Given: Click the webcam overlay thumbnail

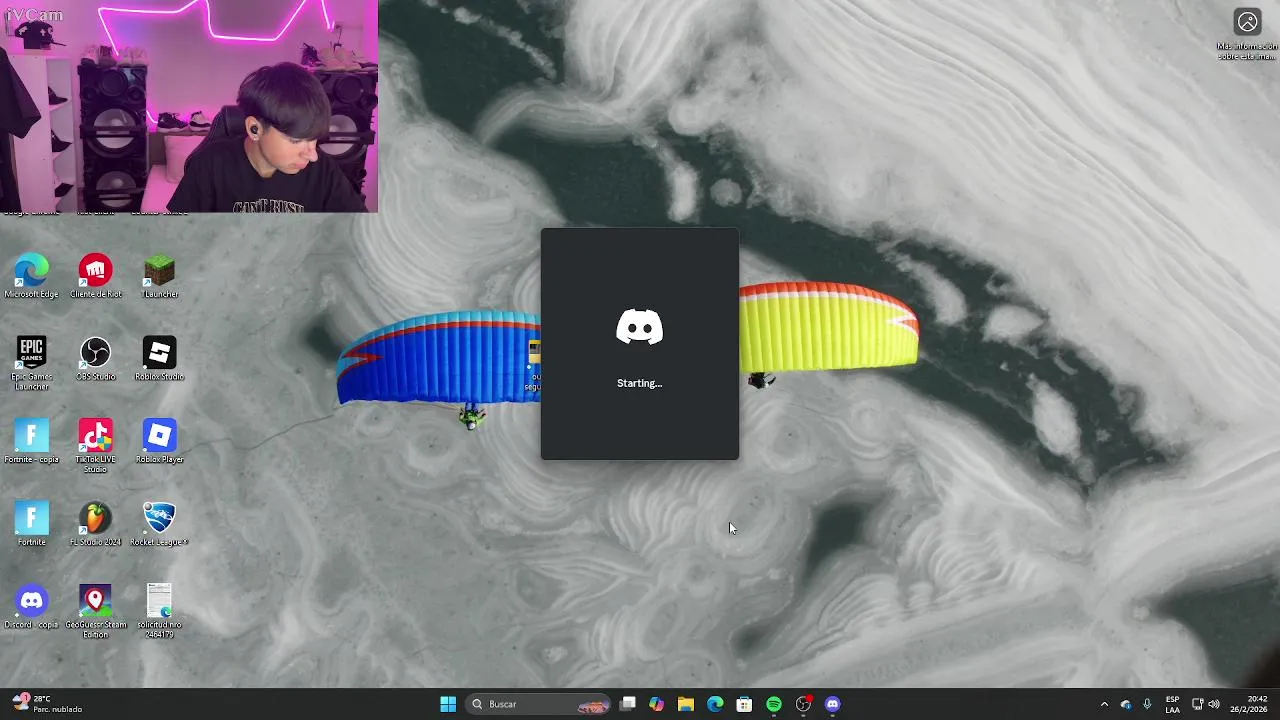Looking at the screenshot, I should [x=189, y=106].
